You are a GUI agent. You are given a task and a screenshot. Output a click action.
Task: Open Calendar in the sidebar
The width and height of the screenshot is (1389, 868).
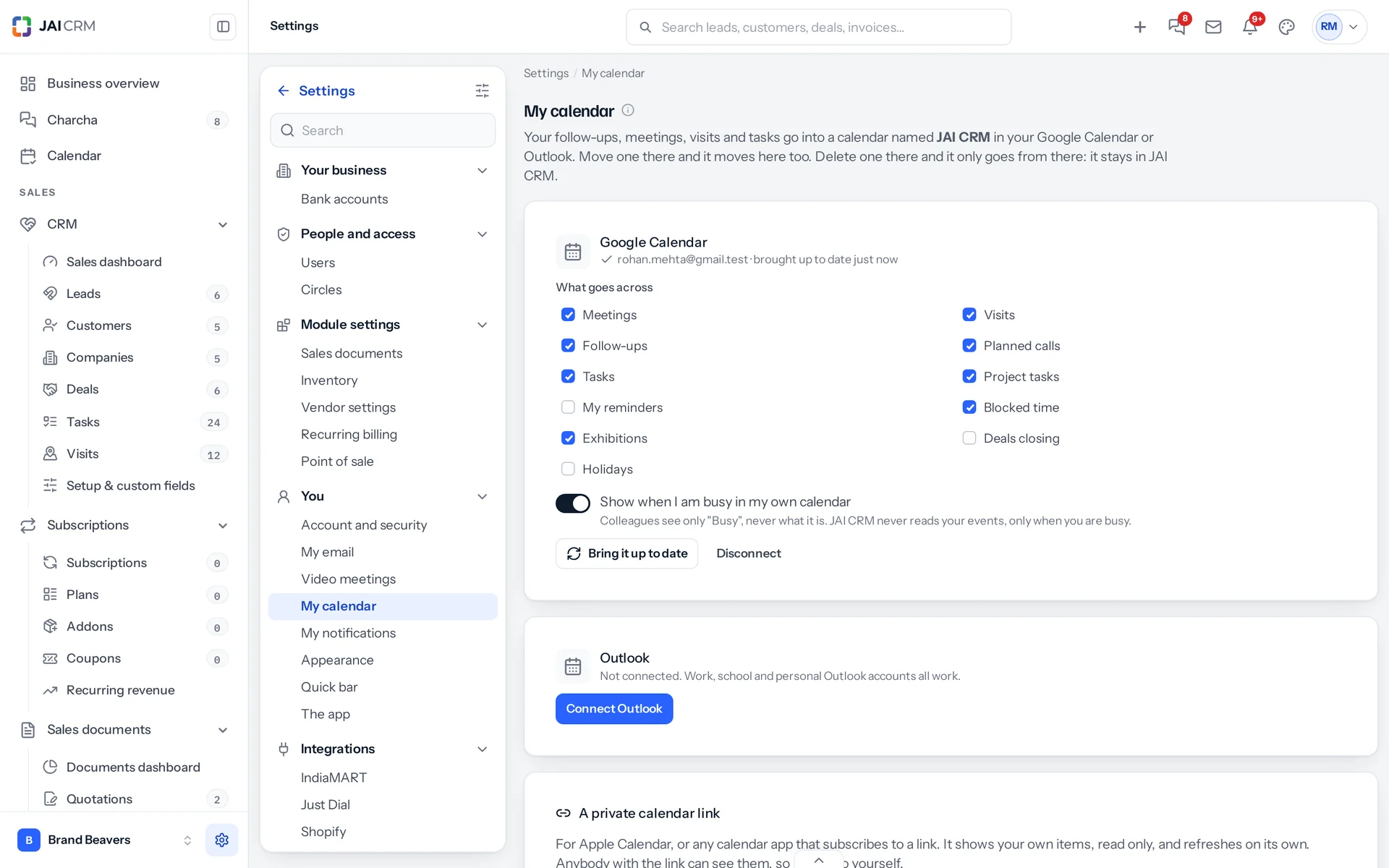click(x=124, y=156)
